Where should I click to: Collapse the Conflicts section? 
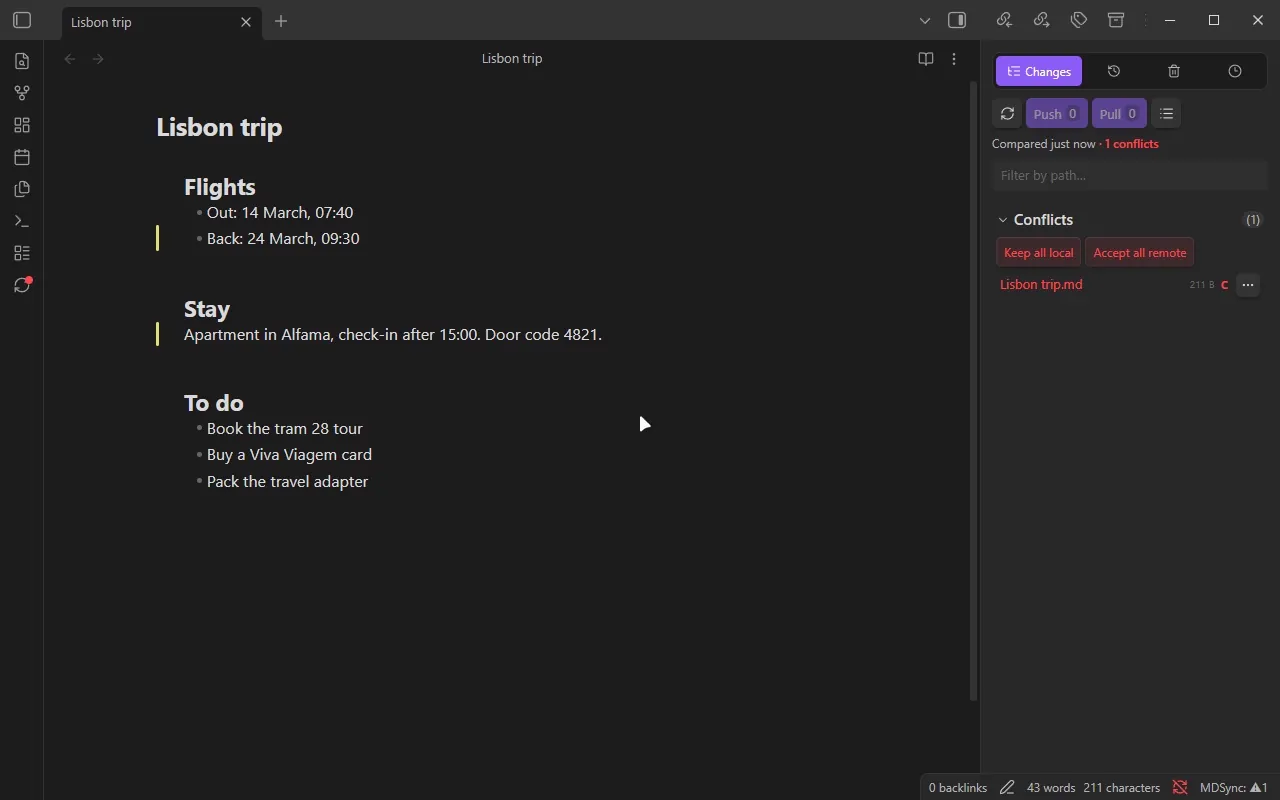click(1003, 220)
